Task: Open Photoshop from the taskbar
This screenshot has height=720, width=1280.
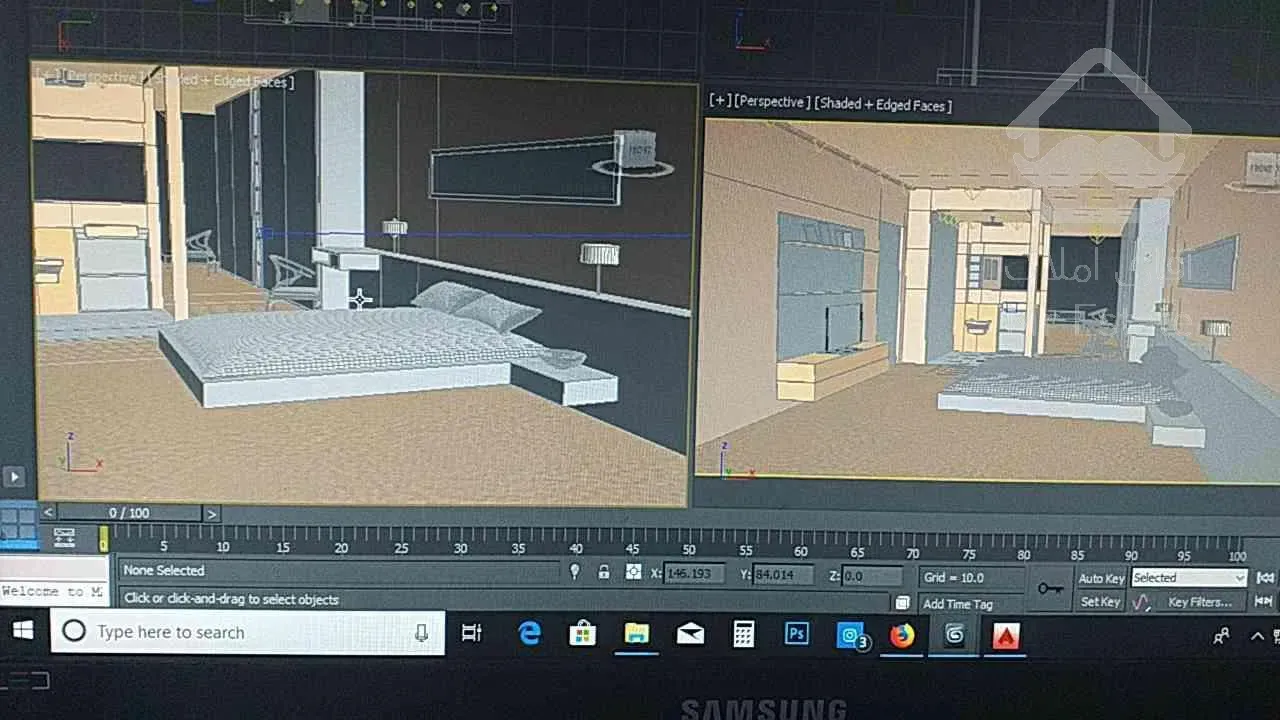Action: [797, 634]
